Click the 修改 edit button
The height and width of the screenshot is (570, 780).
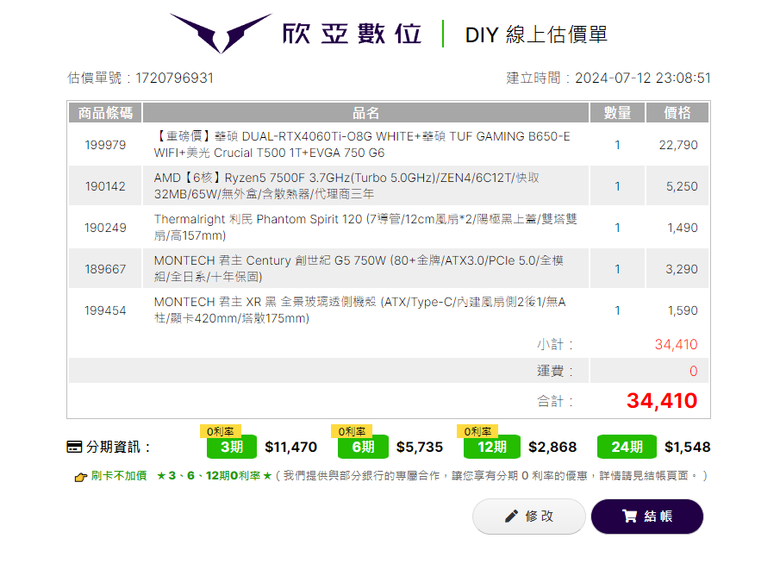pyautogui.click(x=529, y=516)
